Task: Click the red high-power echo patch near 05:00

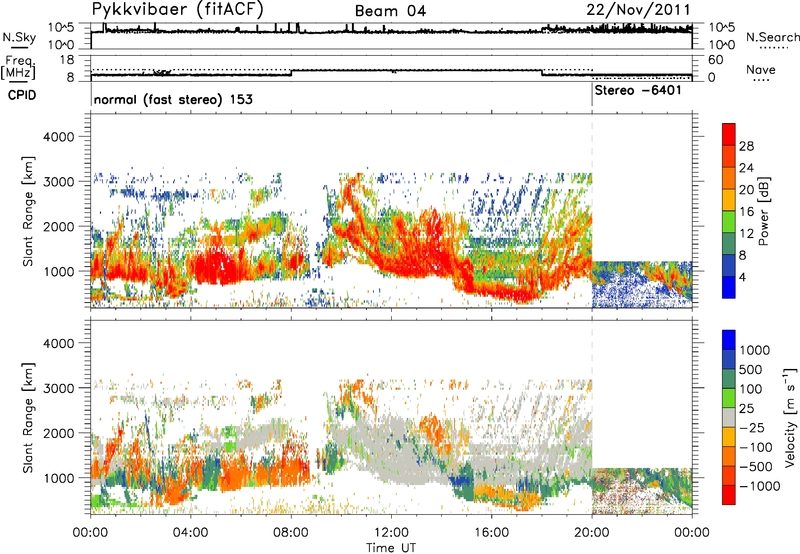Action: 217,268
